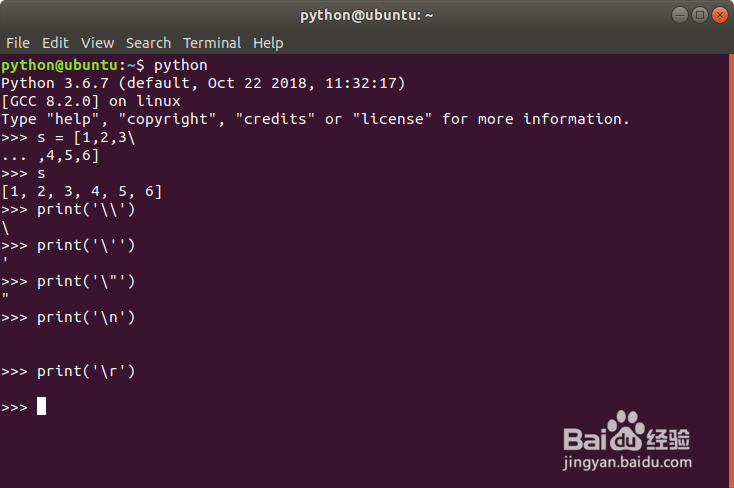The width and height of the screenshot is (734, 488).
Task: Open the Help menu
Action: [x=268, y=43]
